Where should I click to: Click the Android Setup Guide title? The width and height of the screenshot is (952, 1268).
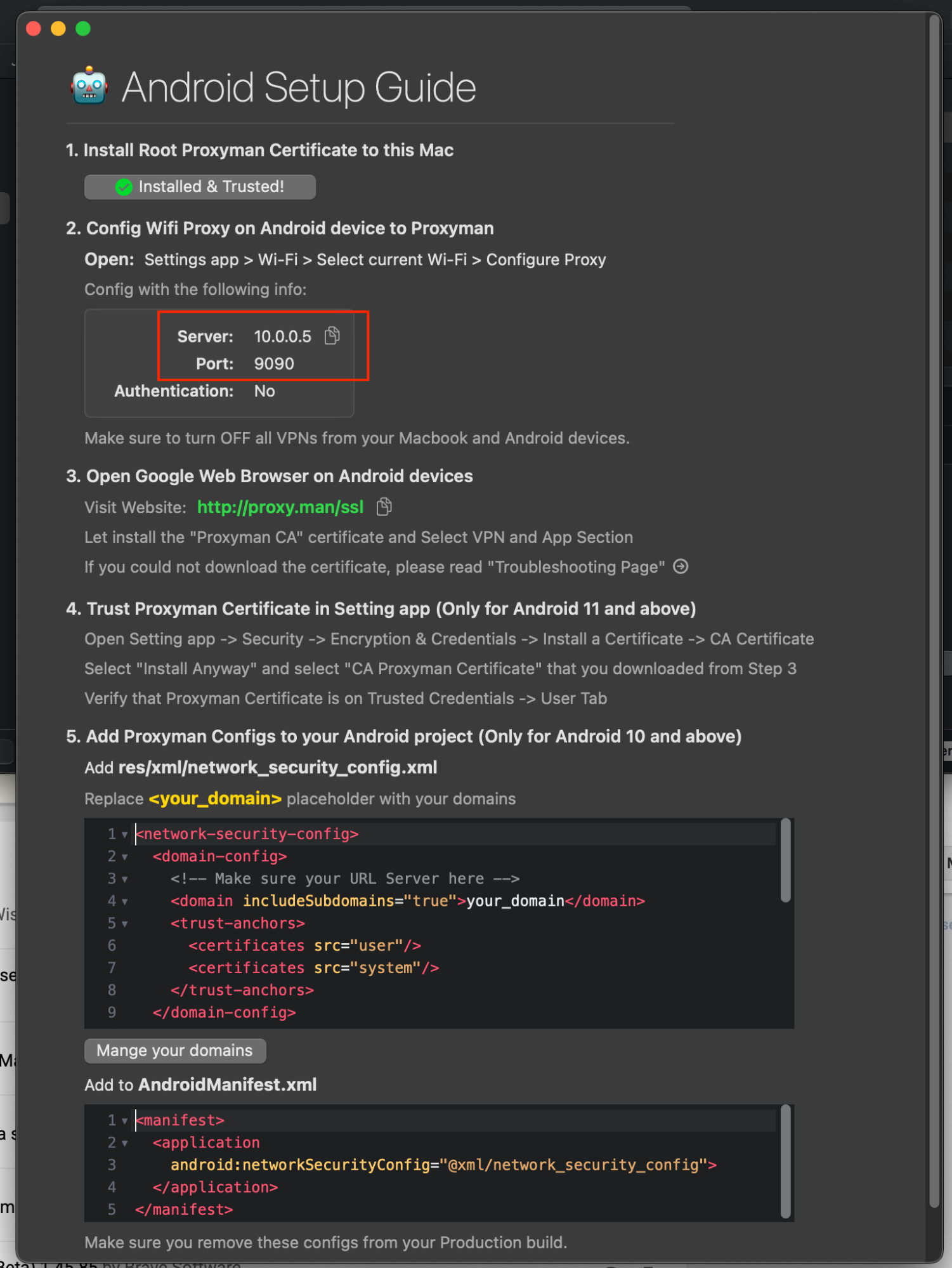point(299,87)
